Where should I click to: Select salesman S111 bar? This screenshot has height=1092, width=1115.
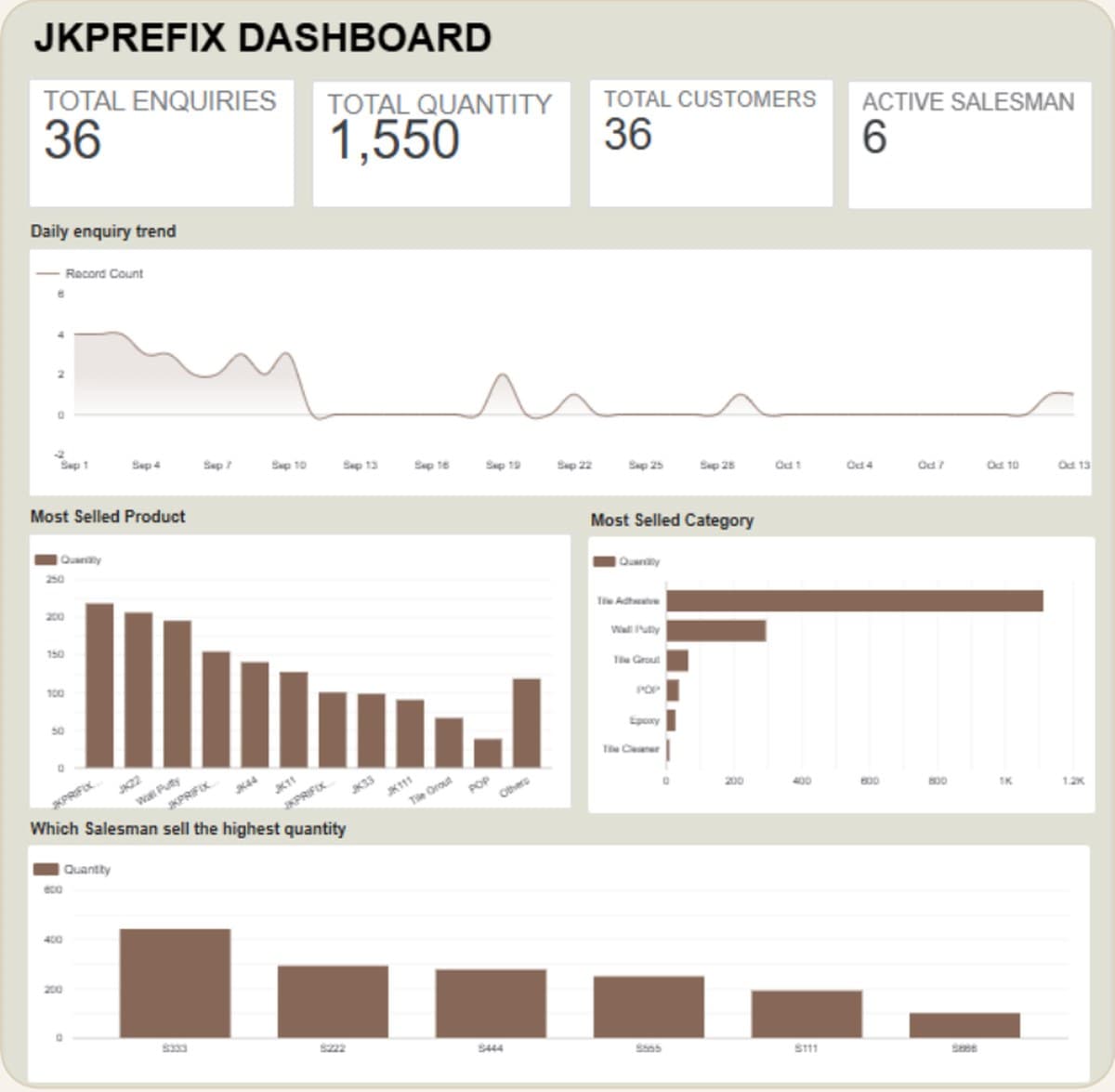point(807,1014)
